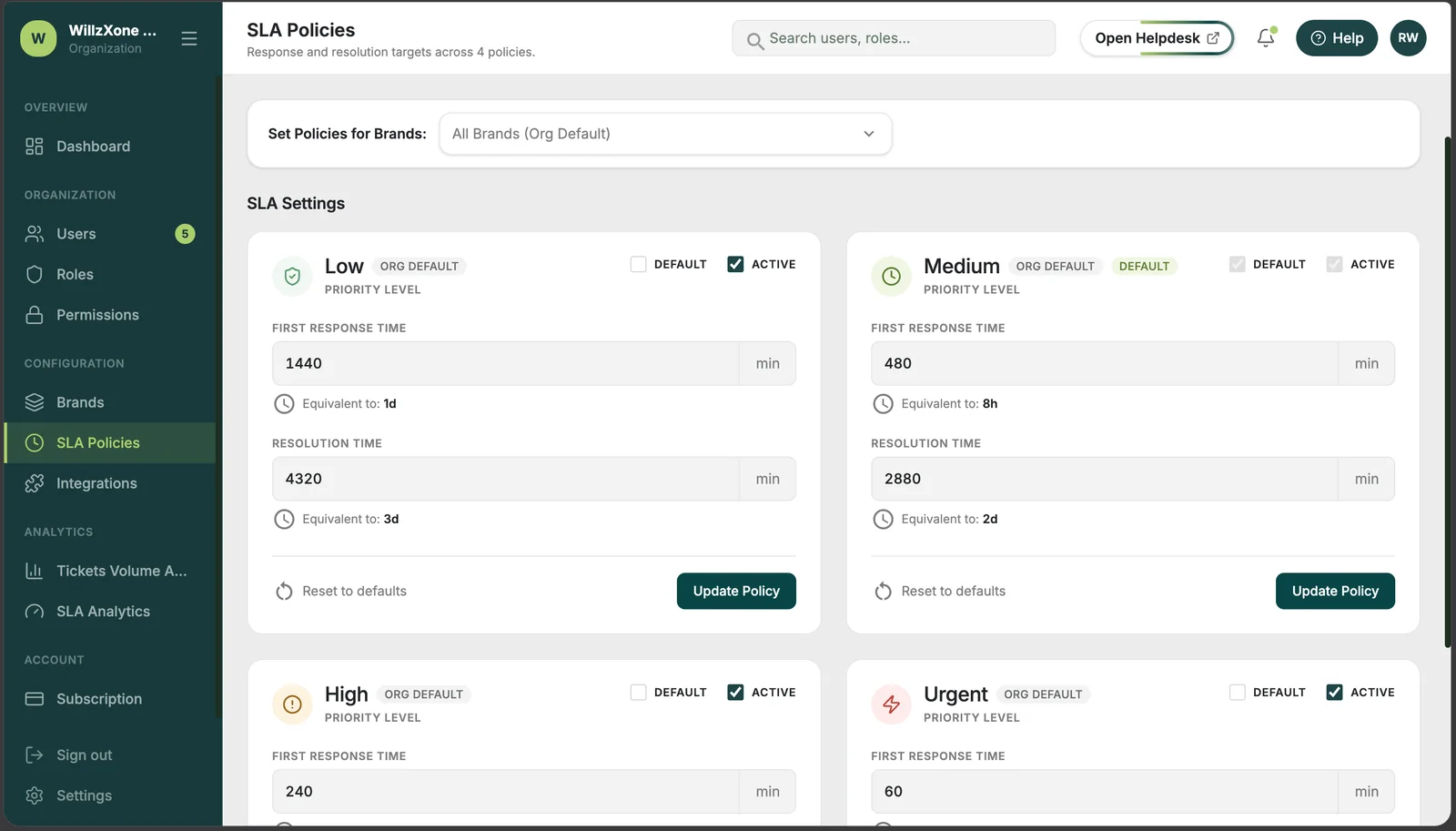Click the RW user avatar
The width and height of the screenshot is (1456, 831).
click(1408, 38)
